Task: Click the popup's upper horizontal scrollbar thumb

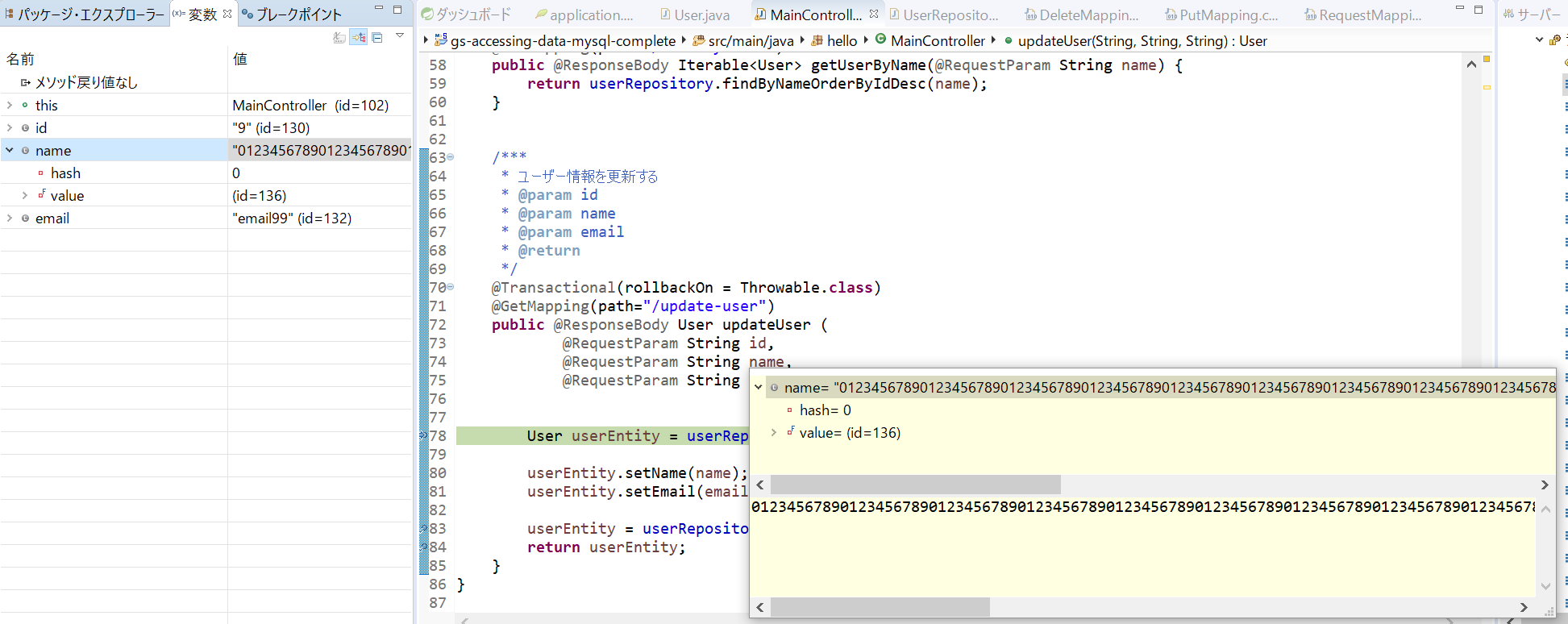Action: 915,485
